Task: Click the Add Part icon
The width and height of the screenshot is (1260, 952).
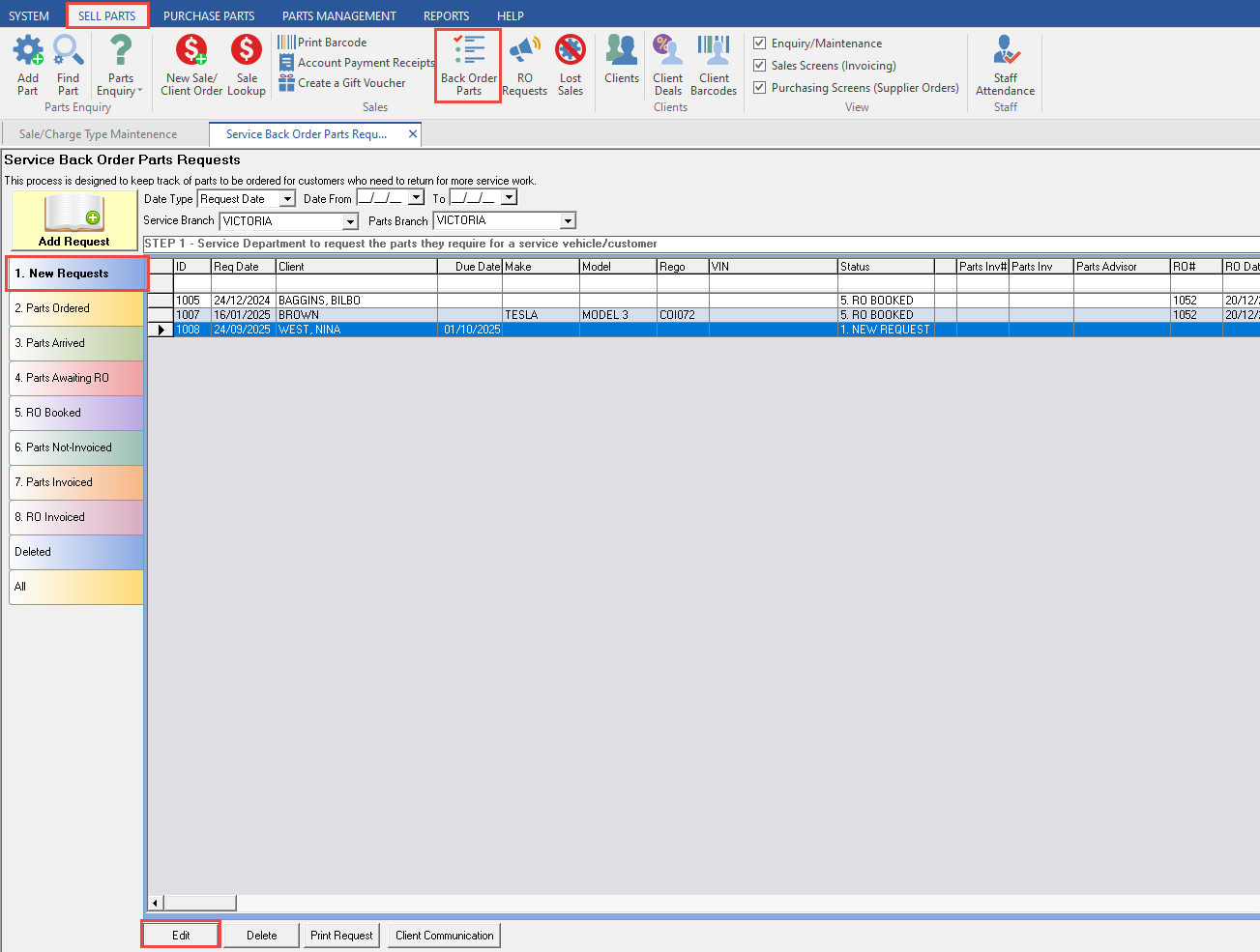Action: [x=28, y=65]
